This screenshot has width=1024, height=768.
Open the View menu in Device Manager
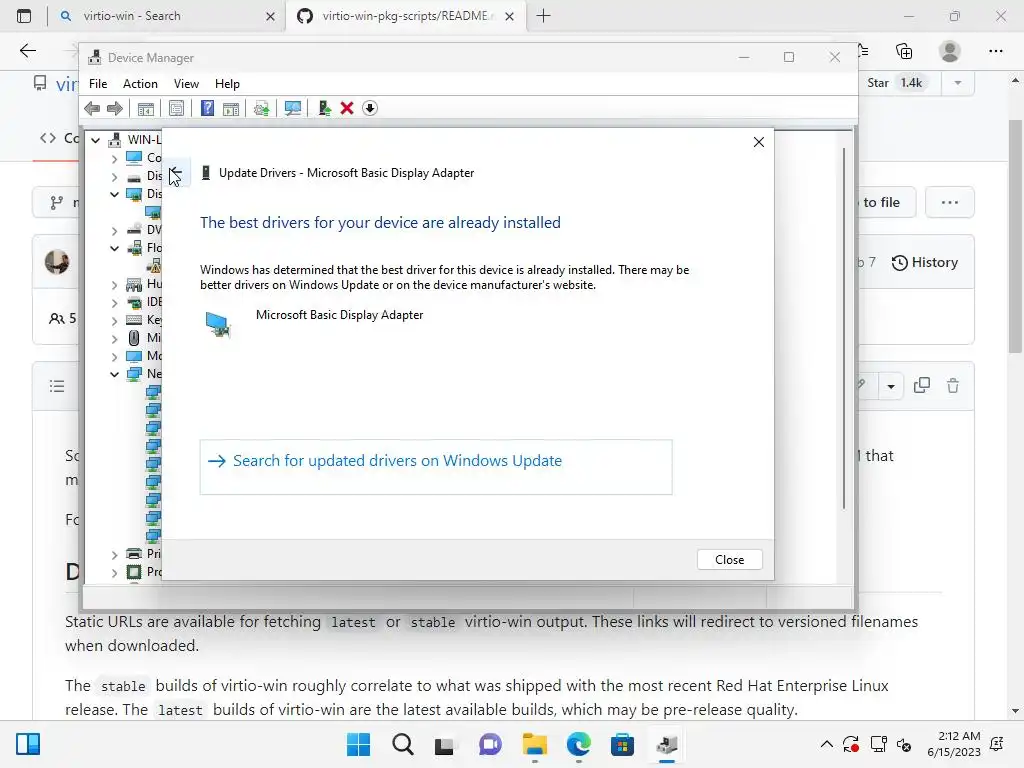click(186, 84)
